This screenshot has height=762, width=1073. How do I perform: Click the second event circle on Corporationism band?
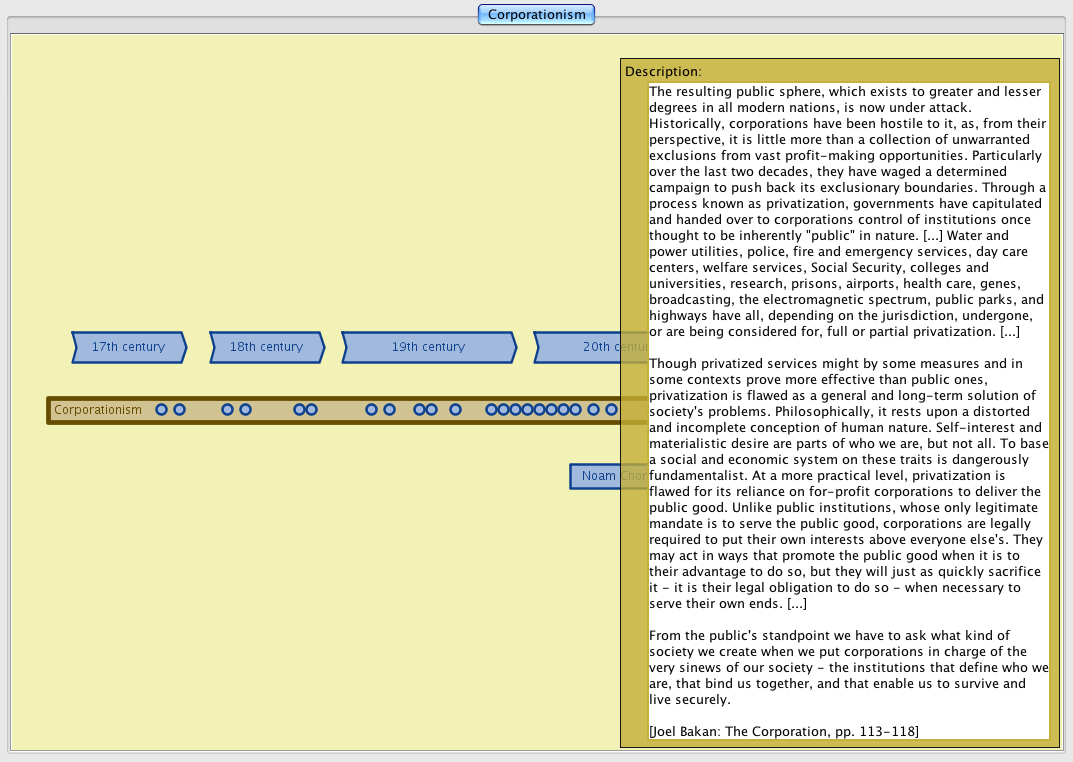(x=179, y=410)
